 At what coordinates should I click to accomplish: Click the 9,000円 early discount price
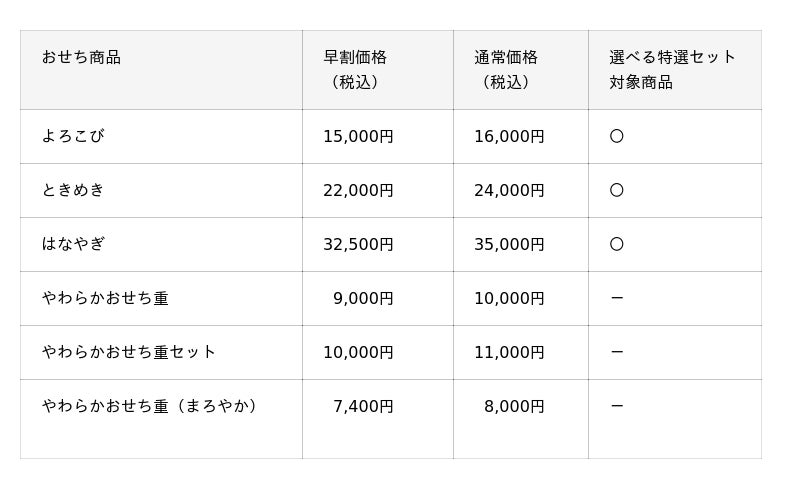click(363, 299)
